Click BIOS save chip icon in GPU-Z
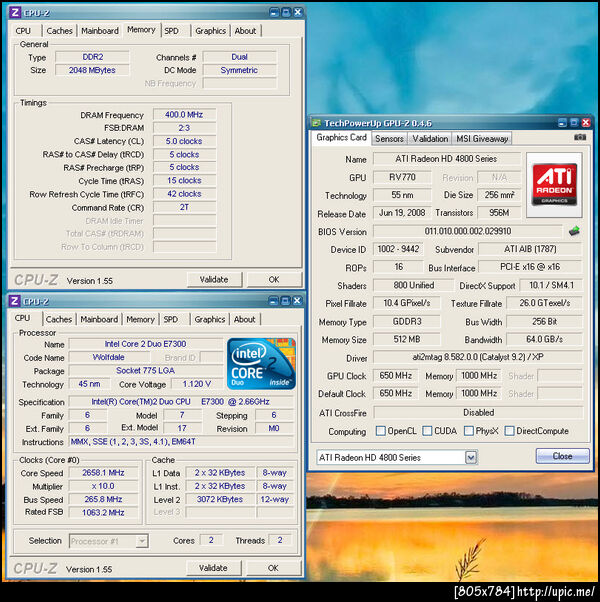This screenshot has height=602, width=600. [574, 231]
